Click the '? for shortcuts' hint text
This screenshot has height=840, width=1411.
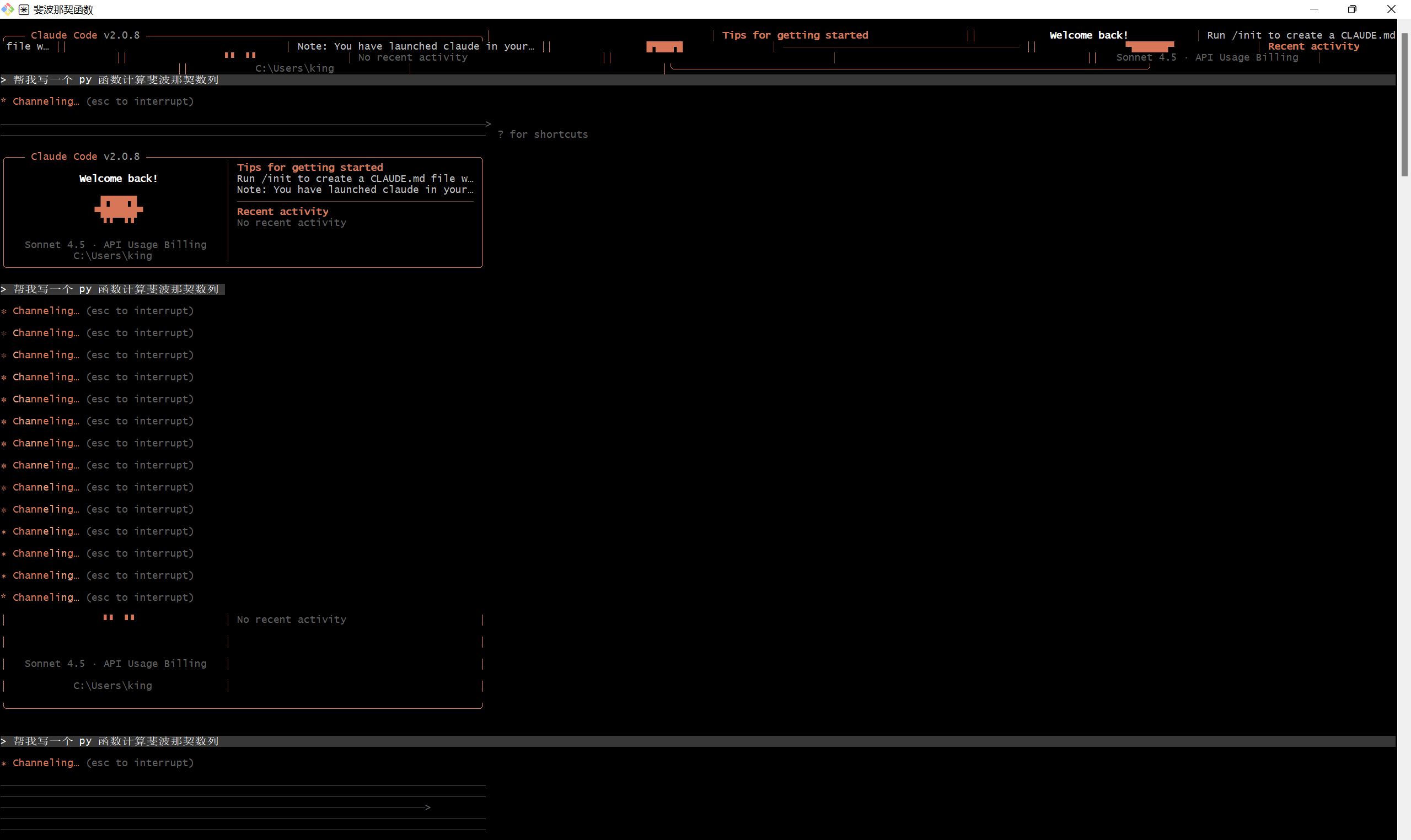(x=543, y=134)
